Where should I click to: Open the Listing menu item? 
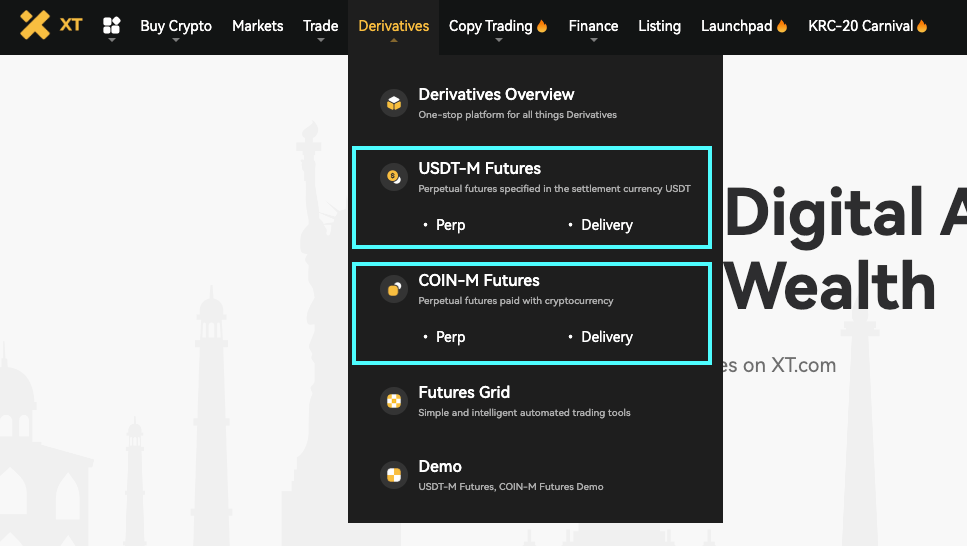point(659,26)
